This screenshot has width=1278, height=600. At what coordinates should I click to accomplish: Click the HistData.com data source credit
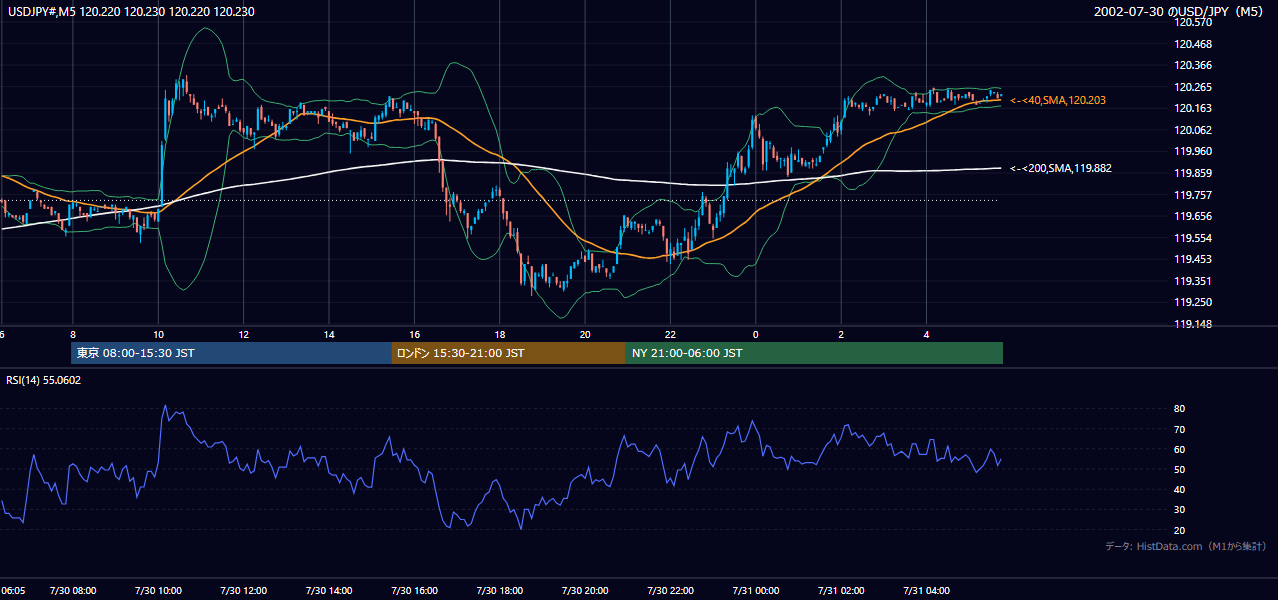[x=1186, y=546]
